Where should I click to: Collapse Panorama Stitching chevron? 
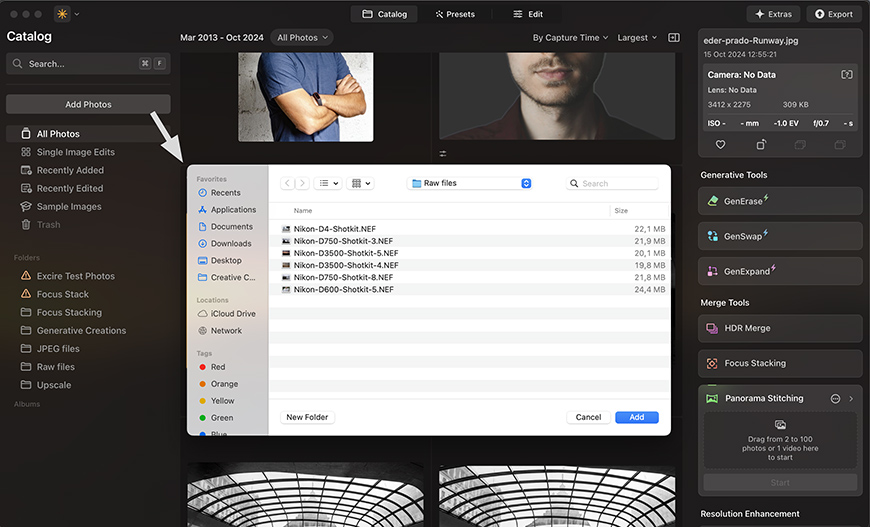coord(851,399)
